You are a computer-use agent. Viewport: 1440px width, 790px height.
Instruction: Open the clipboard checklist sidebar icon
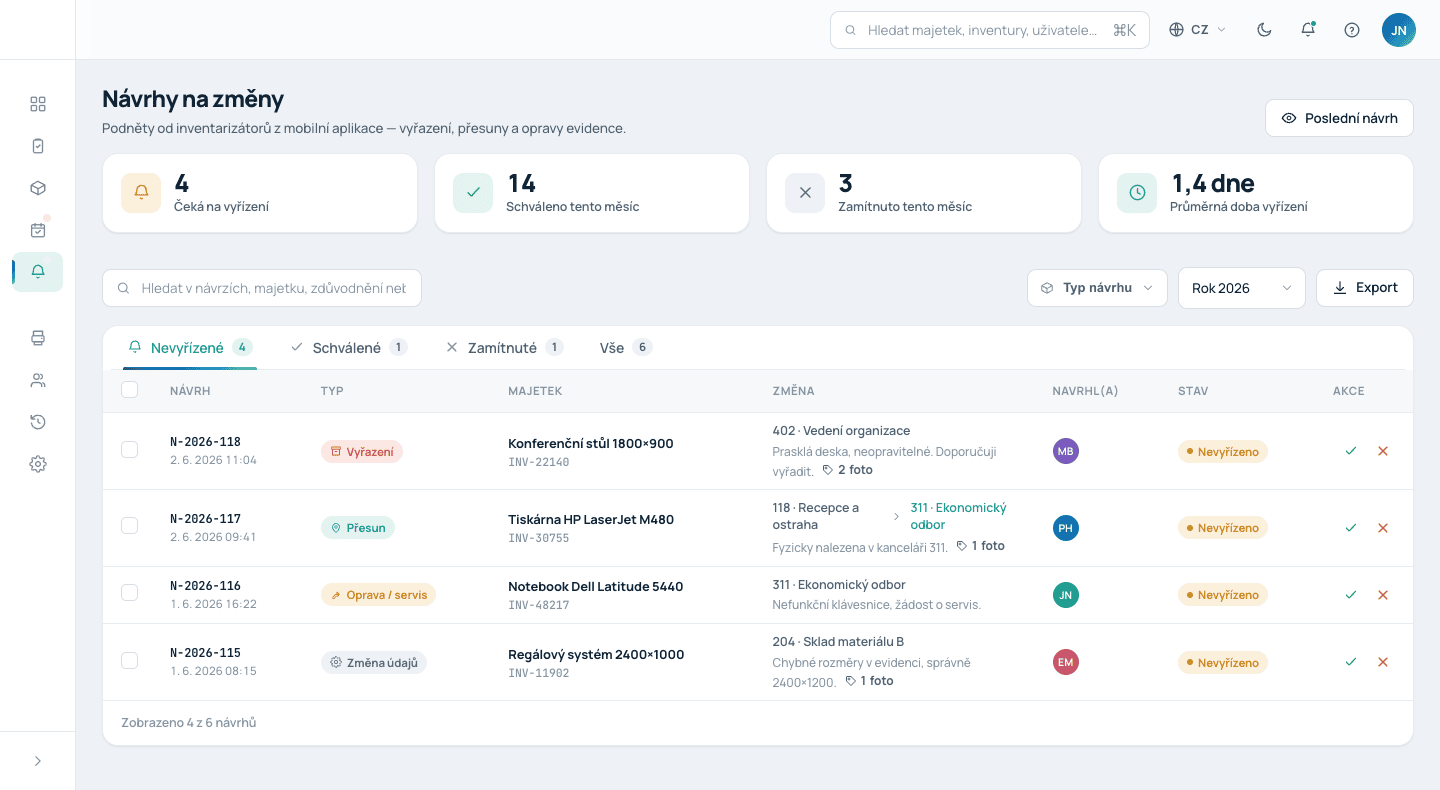coord(38,146)
